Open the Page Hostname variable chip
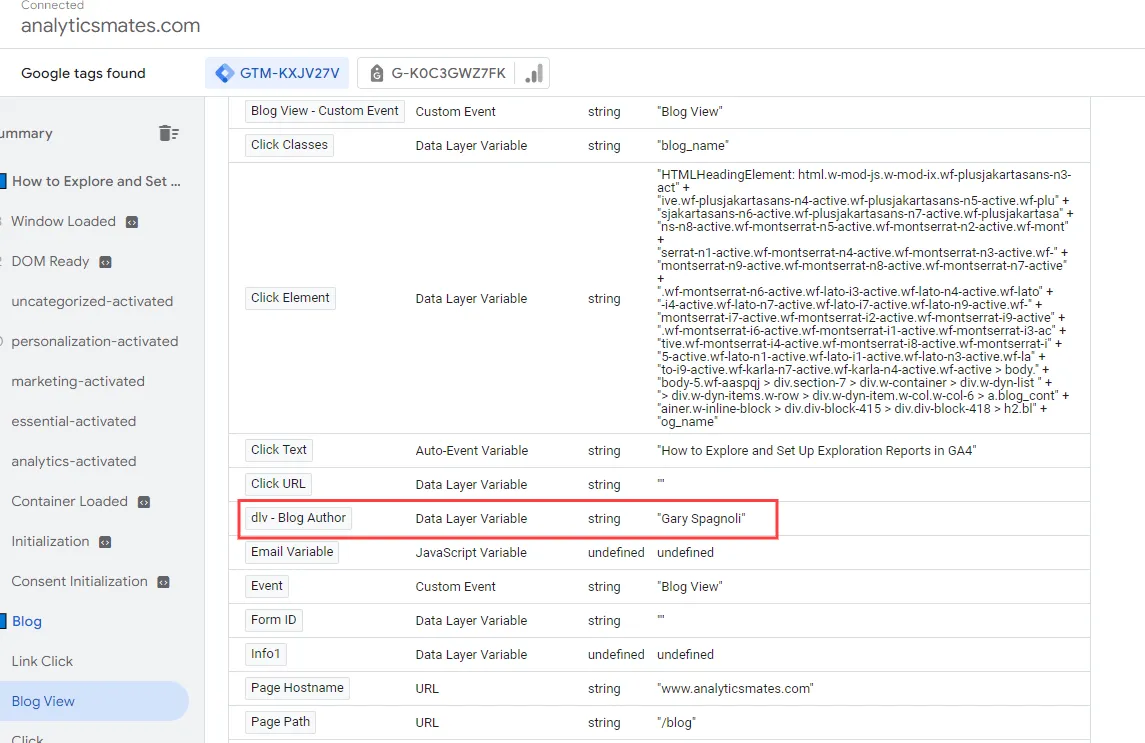Viewport: 1145px width, 743px height. click(297, 687)
